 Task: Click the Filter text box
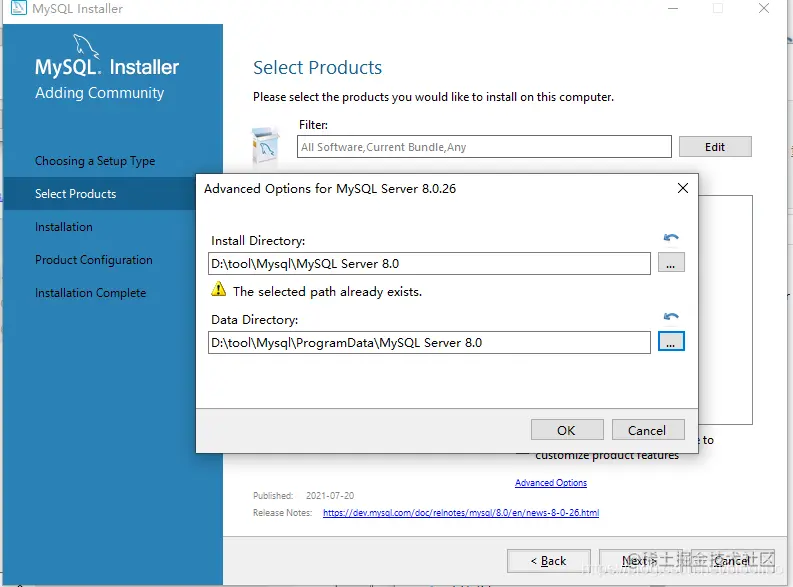coord(484,147)
